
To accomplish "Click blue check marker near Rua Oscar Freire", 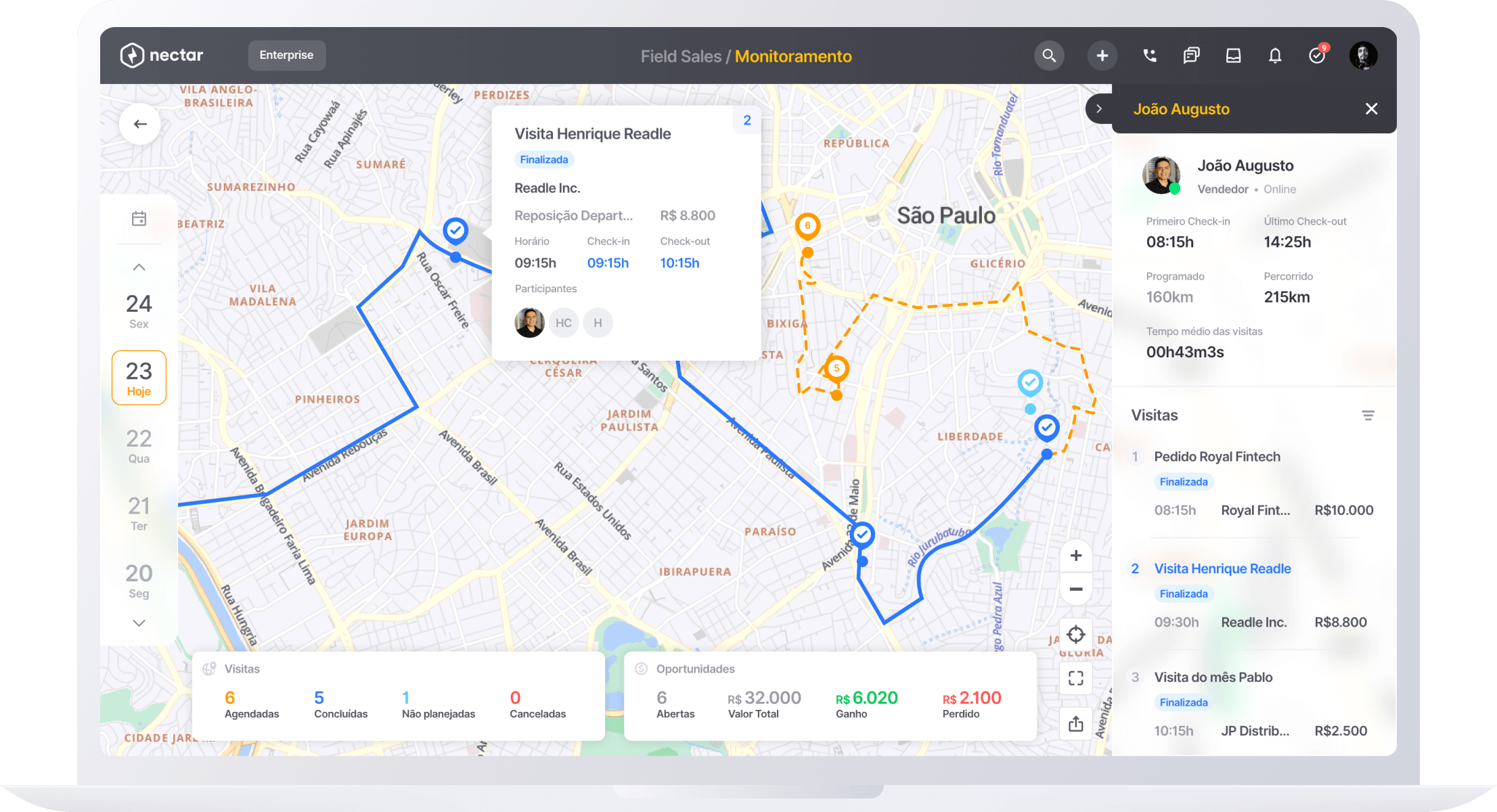I will tap(455, 231).
